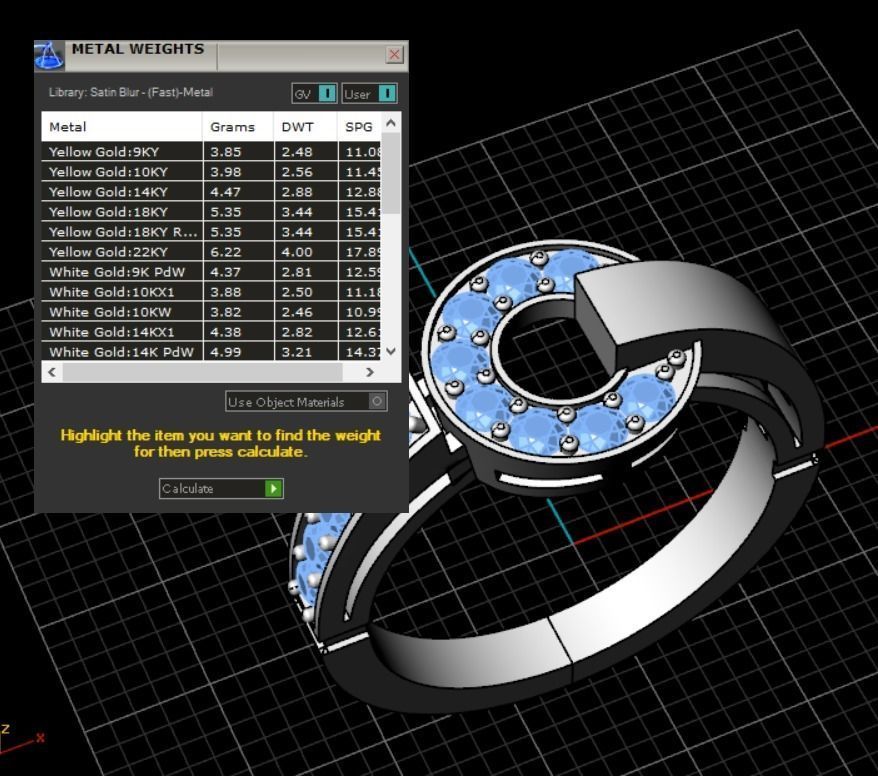Select the White Gold:14K PdW row
This screenshot has width=878, height=776.
click(x=212, y=352)
